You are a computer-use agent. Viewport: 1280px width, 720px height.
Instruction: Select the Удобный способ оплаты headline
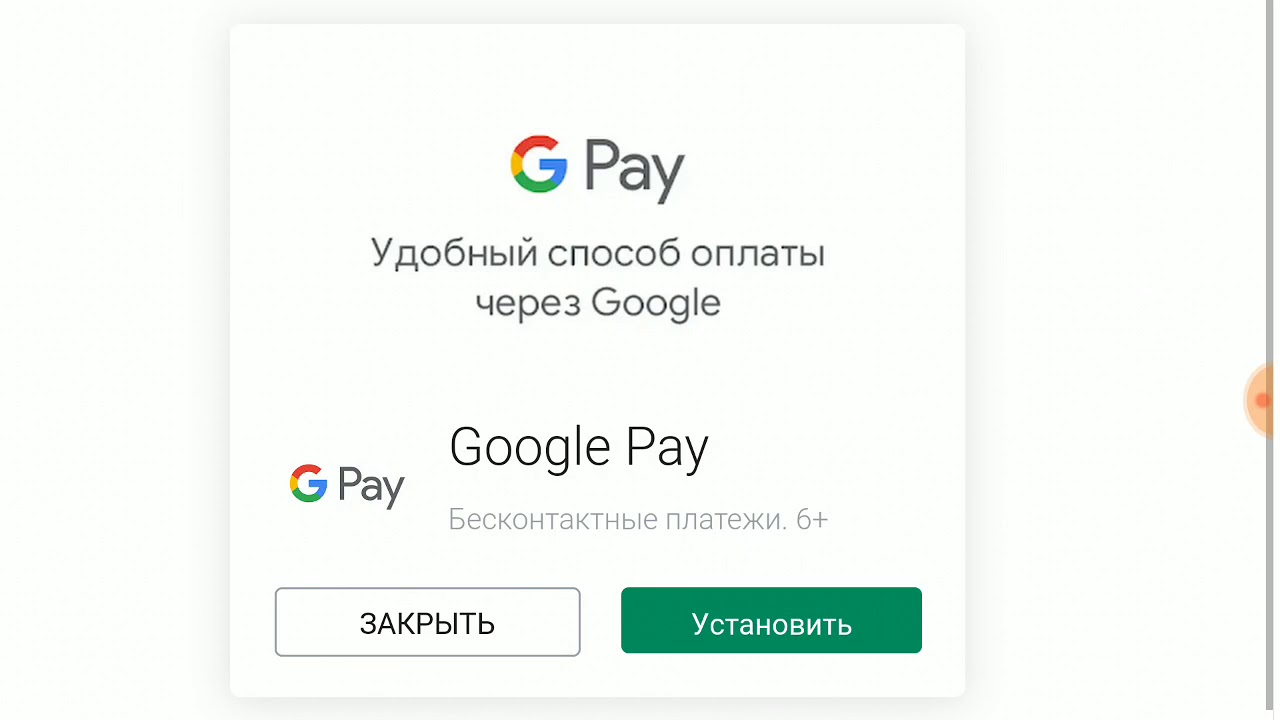597,253
